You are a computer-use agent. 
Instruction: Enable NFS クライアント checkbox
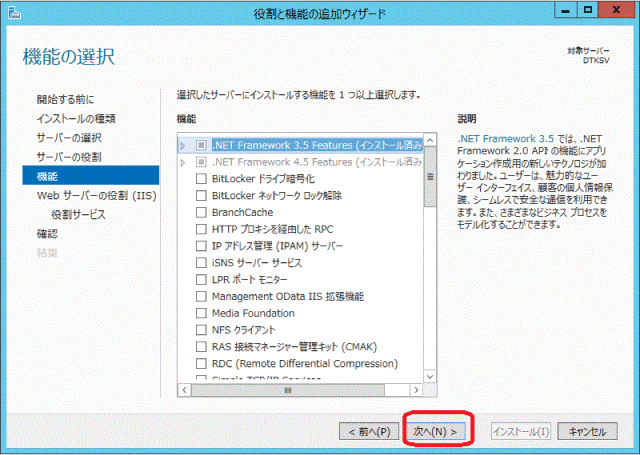[201, 330]
